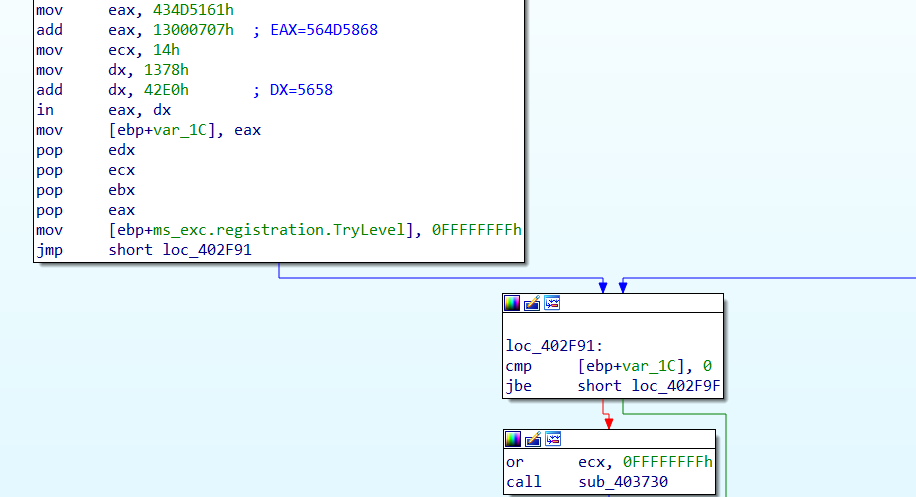Click the dx operand of in eax, dx
Viewport: 916px width, 497px height.
tap(162, 110)
